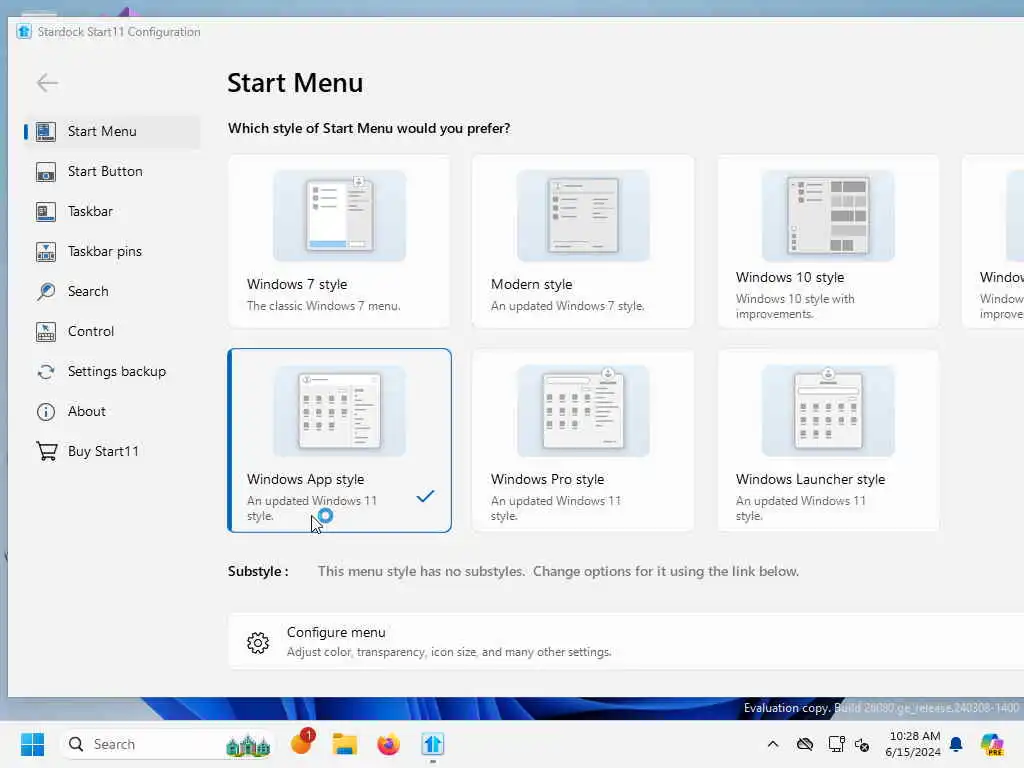
Task: Click the Start11 app taskbar icon
Action: pos(432,744)
